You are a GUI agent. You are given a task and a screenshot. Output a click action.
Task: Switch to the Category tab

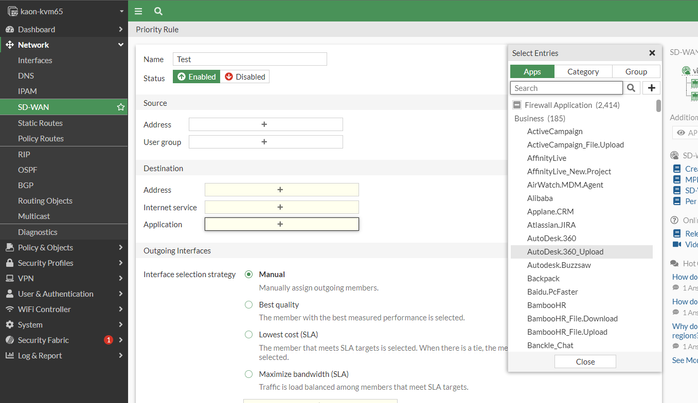click(583, 72)
